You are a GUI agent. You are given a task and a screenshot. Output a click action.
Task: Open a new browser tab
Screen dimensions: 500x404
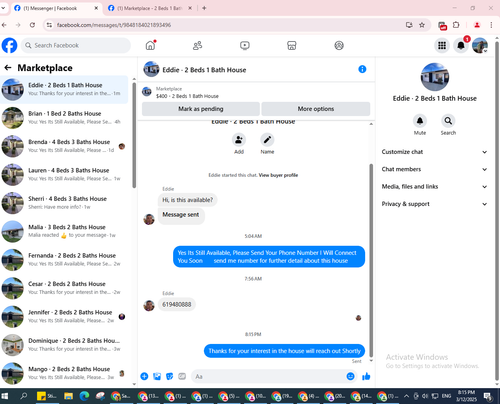coord(204,8)
